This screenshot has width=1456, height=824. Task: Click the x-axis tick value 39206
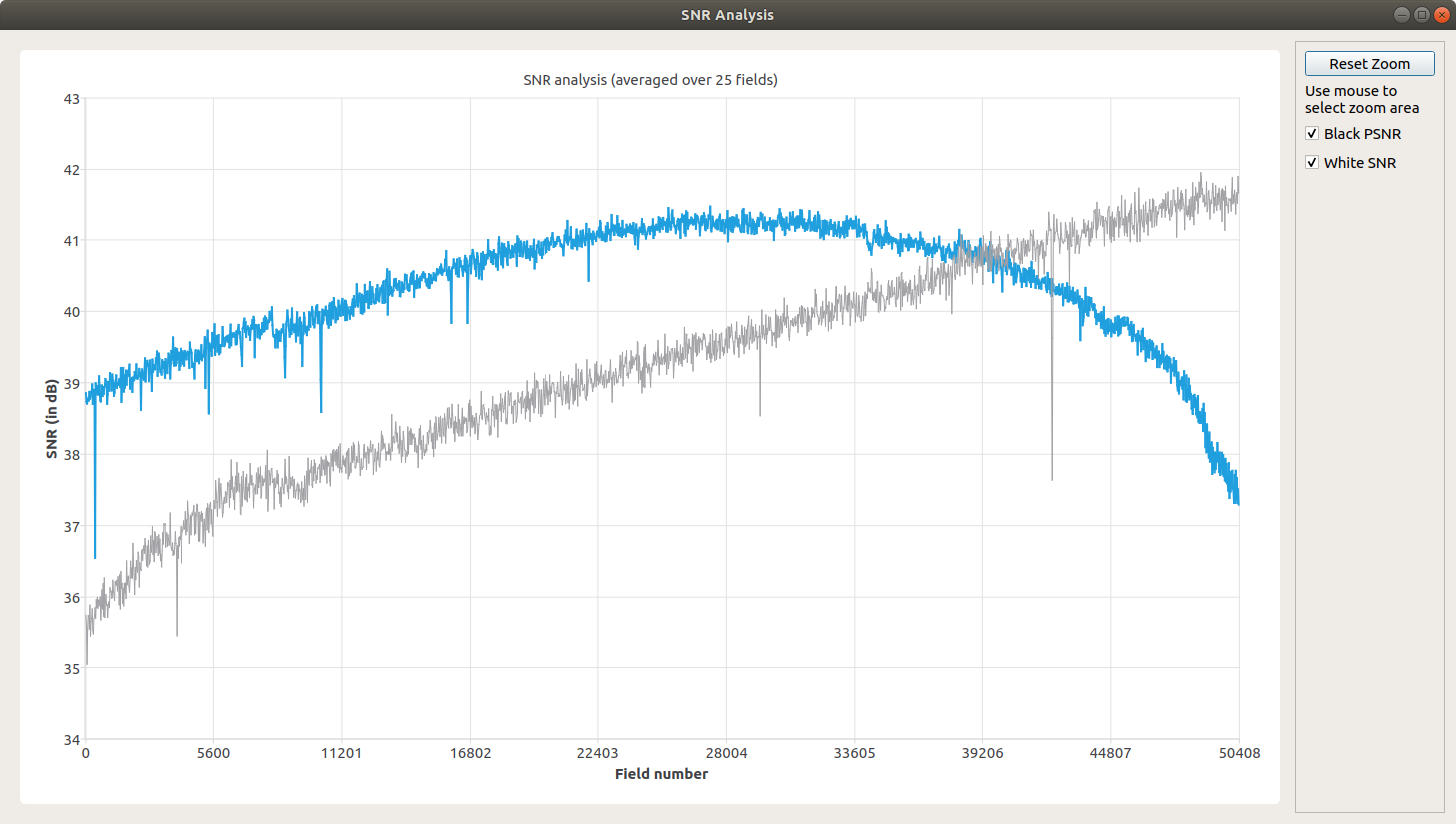coord(982,753)
